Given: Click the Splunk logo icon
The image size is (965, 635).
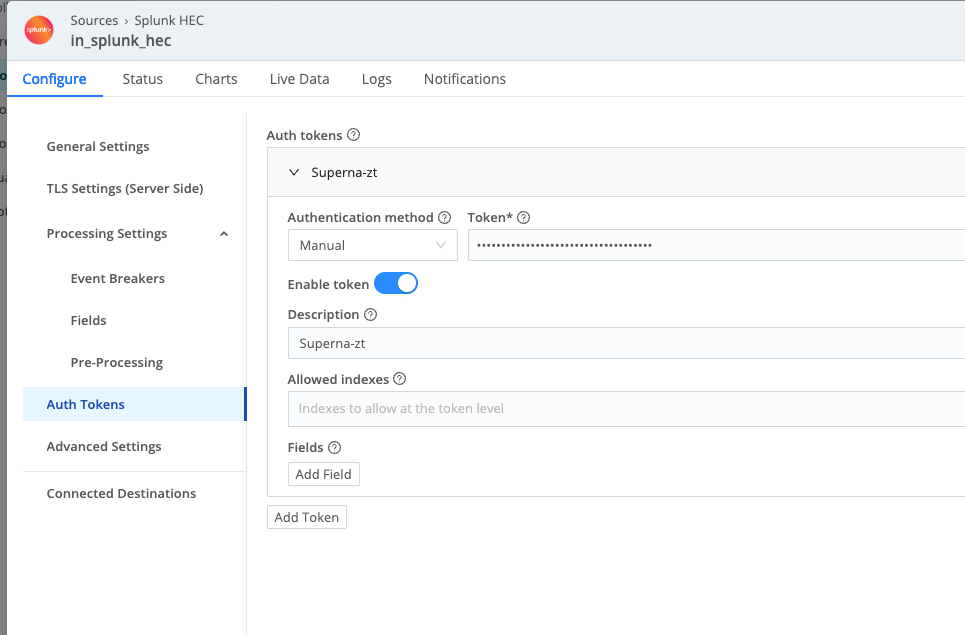Looking at the screenshot, I should (x=39, y=30).
